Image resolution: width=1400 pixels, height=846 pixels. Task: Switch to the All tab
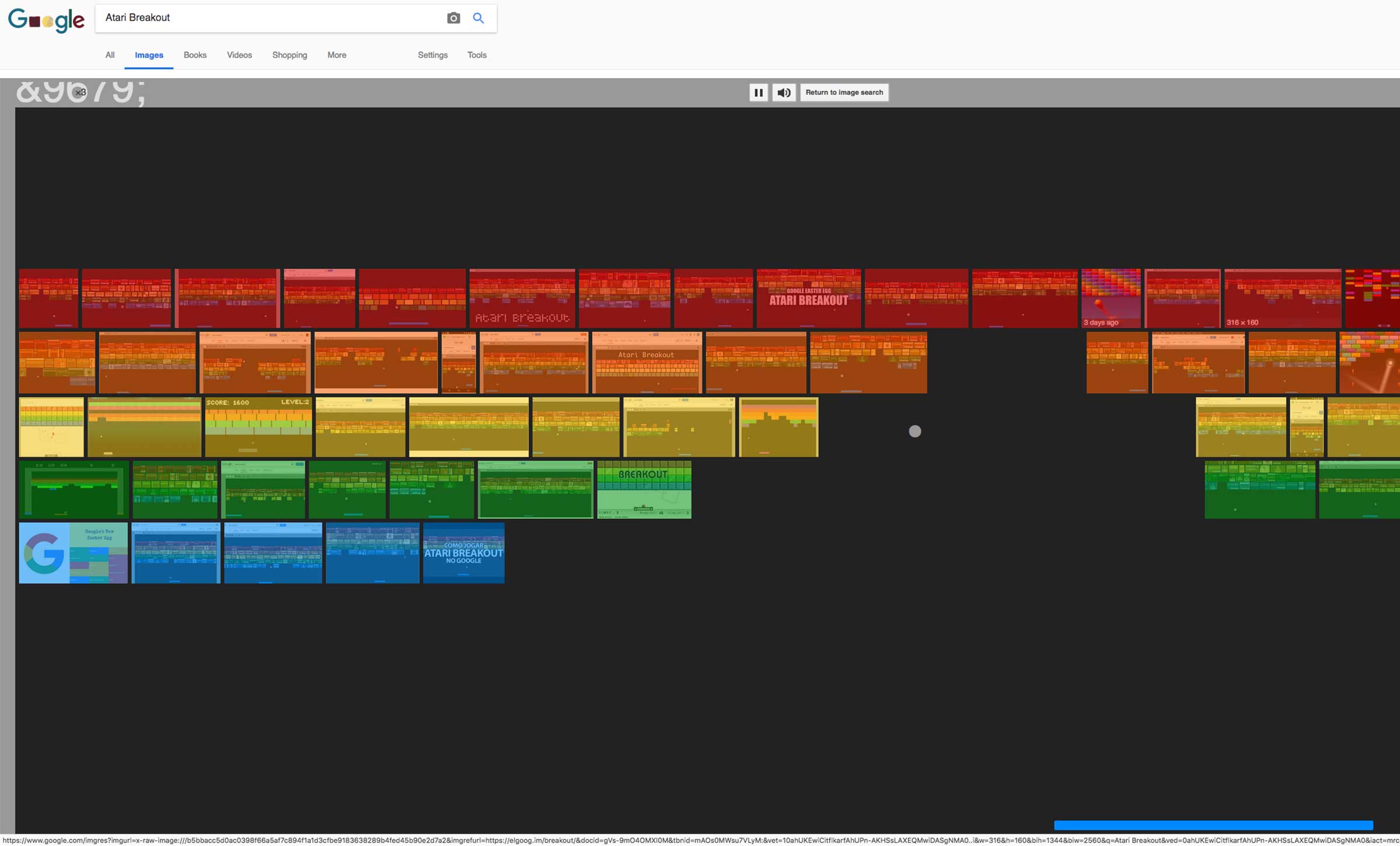point(110,55)
